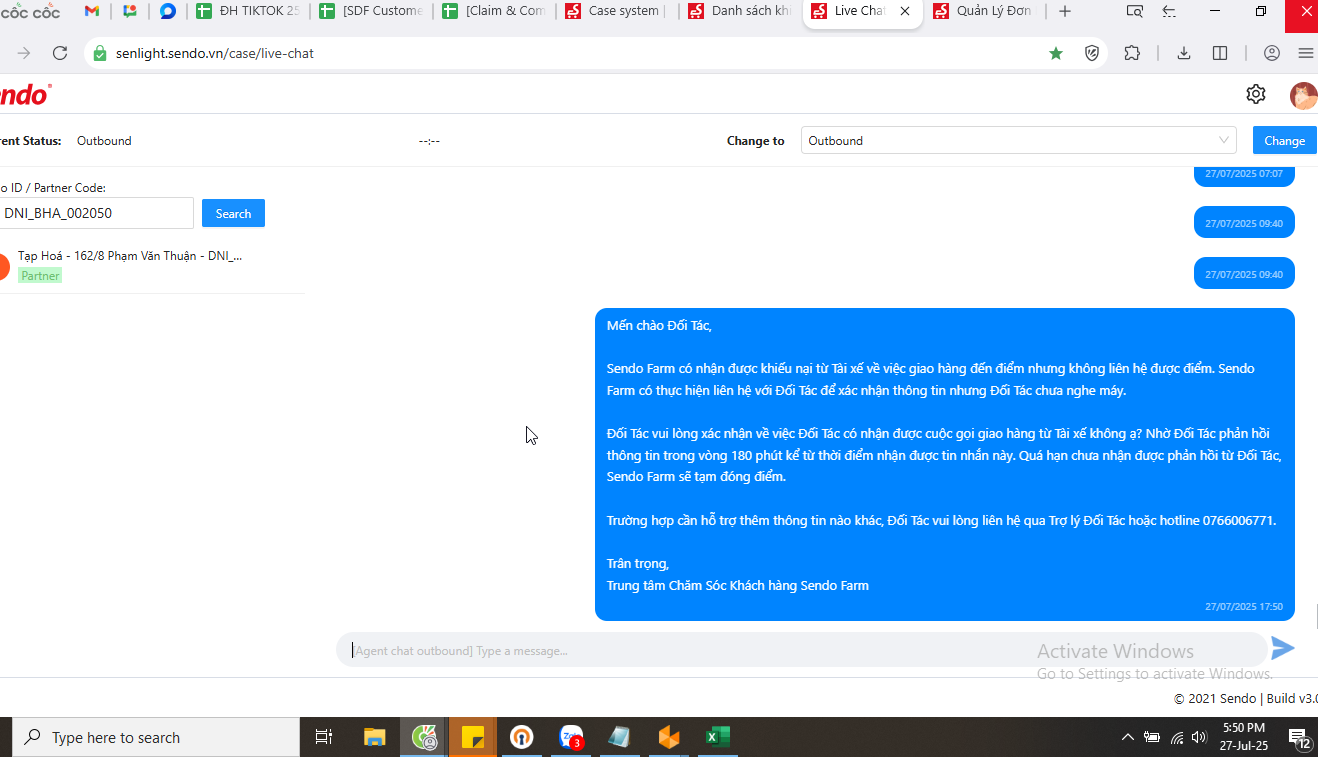
Task: Open File Explorer from taskbar
Action: [x=374, y=737]
